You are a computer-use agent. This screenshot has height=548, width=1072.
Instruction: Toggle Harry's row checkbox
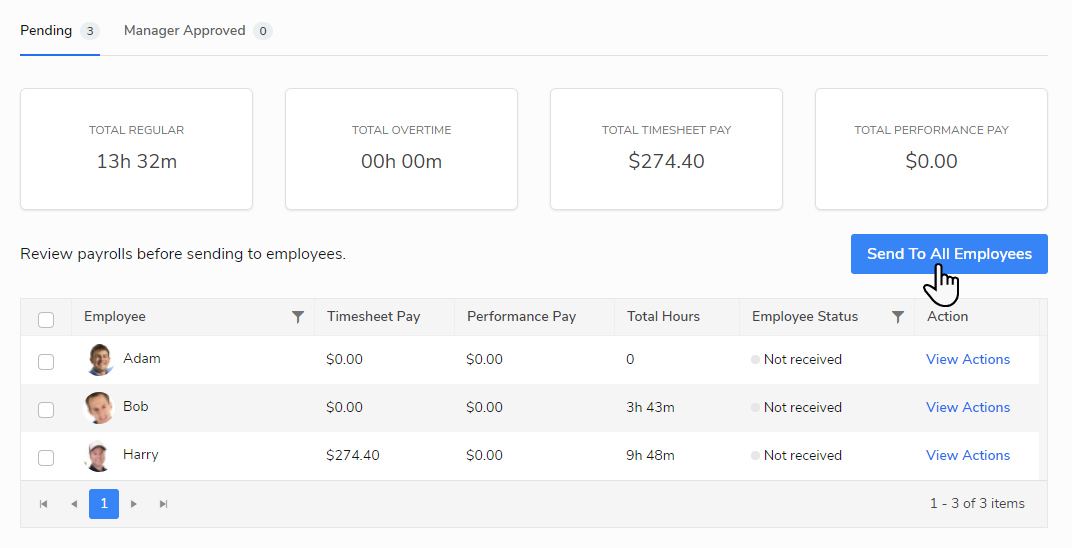pos(46,457)
